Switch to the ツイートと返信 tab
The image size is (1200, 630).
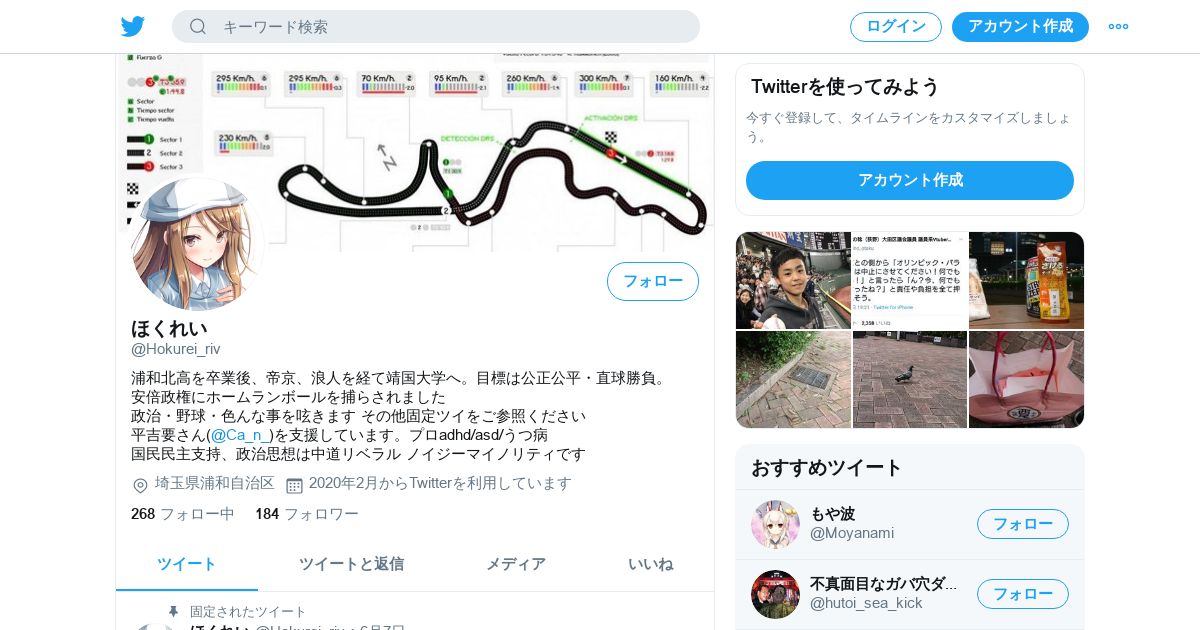click(x=351, y=564)
